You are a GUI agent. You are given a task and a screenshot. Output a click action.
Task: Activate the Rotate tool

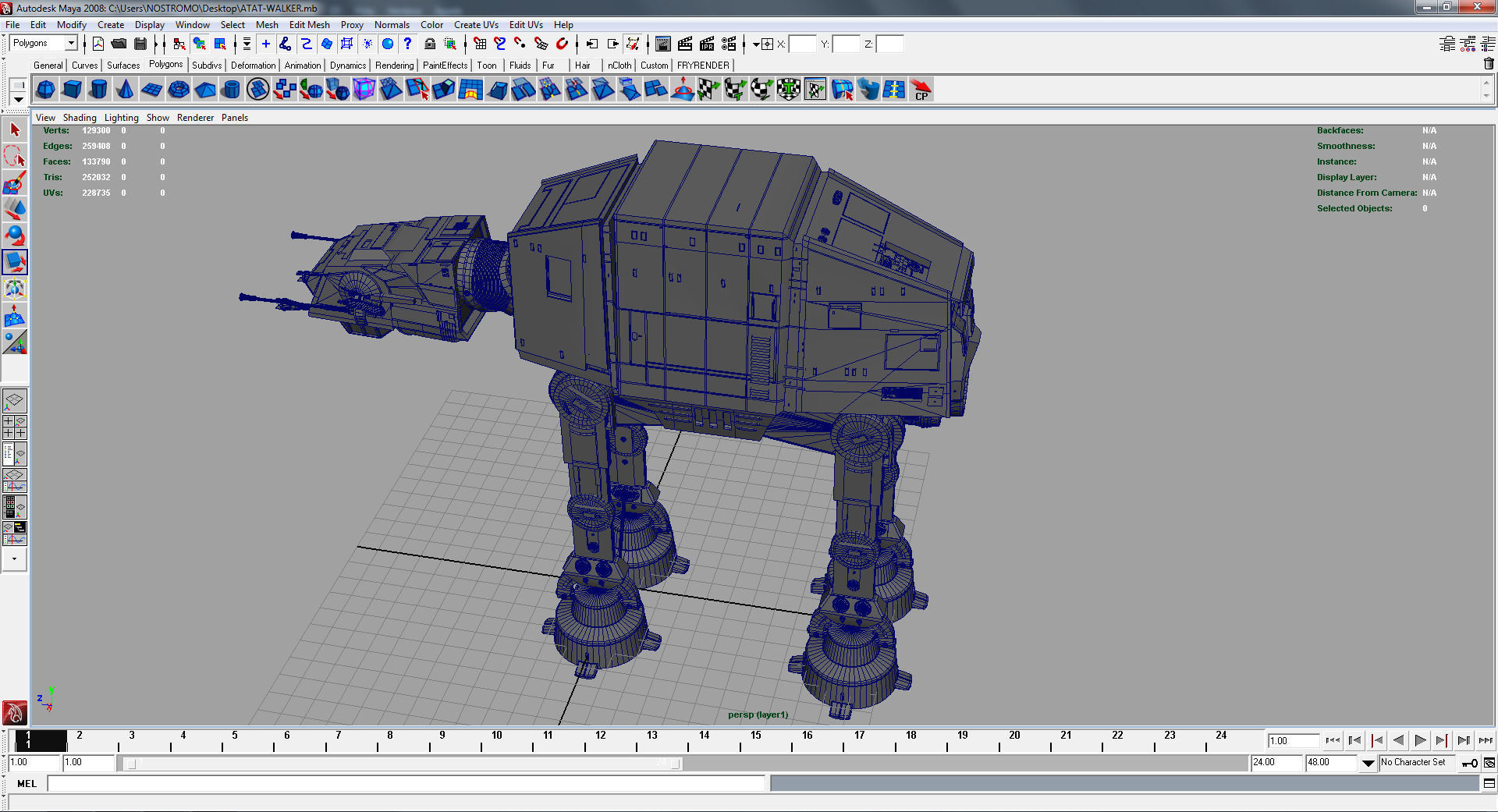point(15,236)
